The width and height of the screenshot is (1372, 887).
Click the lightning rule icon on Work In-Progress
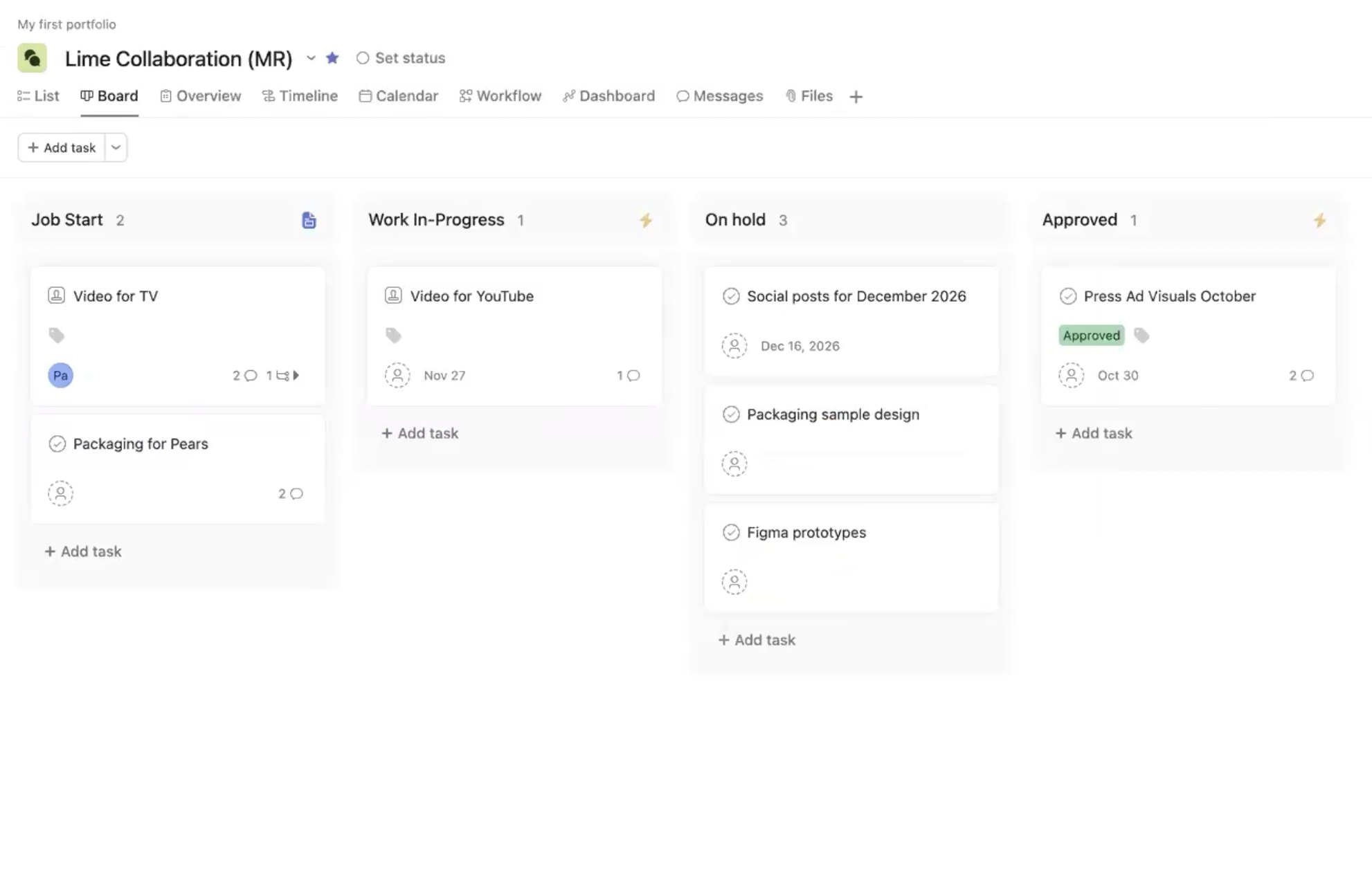(x=645, y=220)
